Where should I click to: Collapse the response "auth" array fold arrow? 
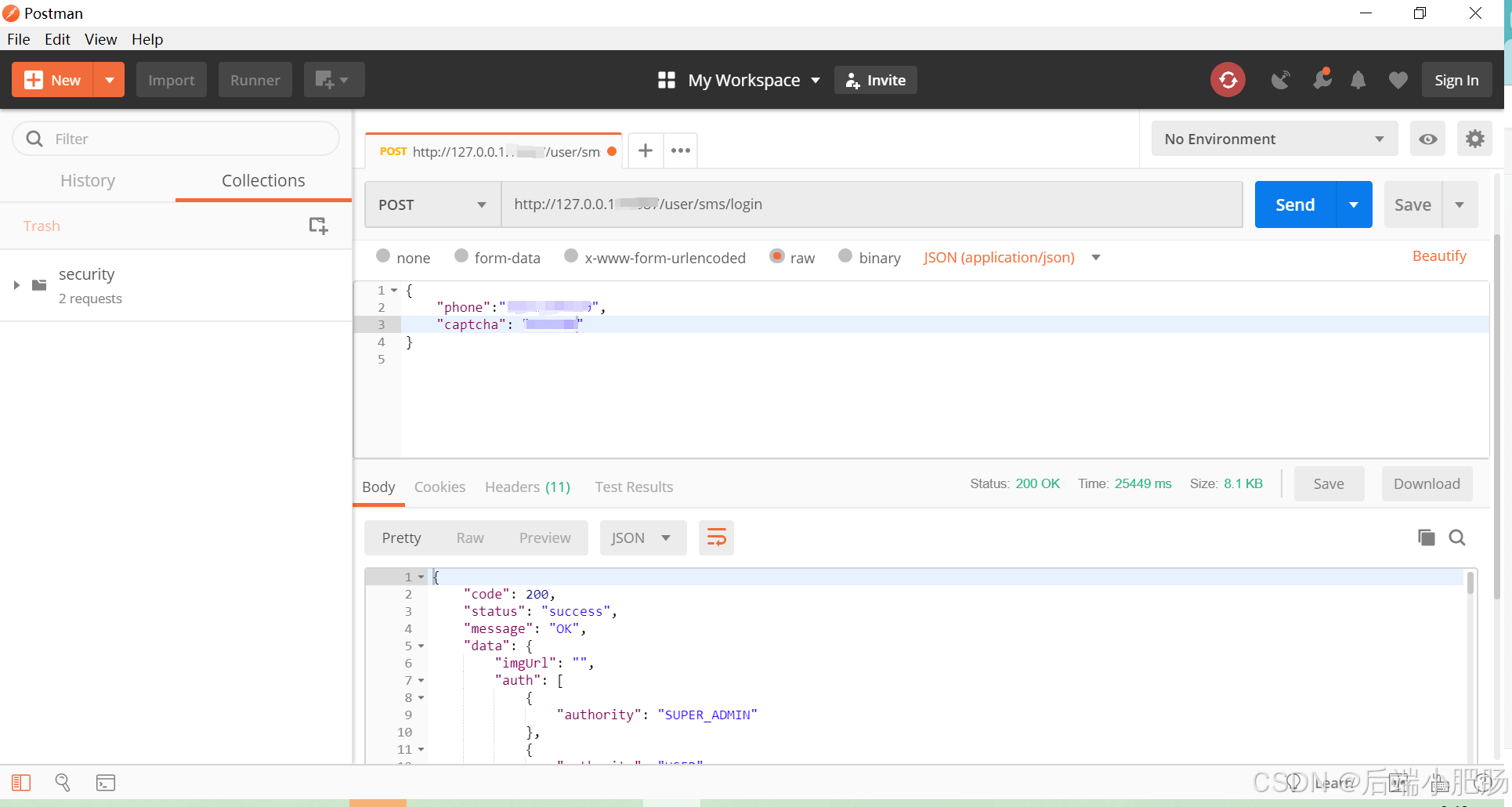421,680
